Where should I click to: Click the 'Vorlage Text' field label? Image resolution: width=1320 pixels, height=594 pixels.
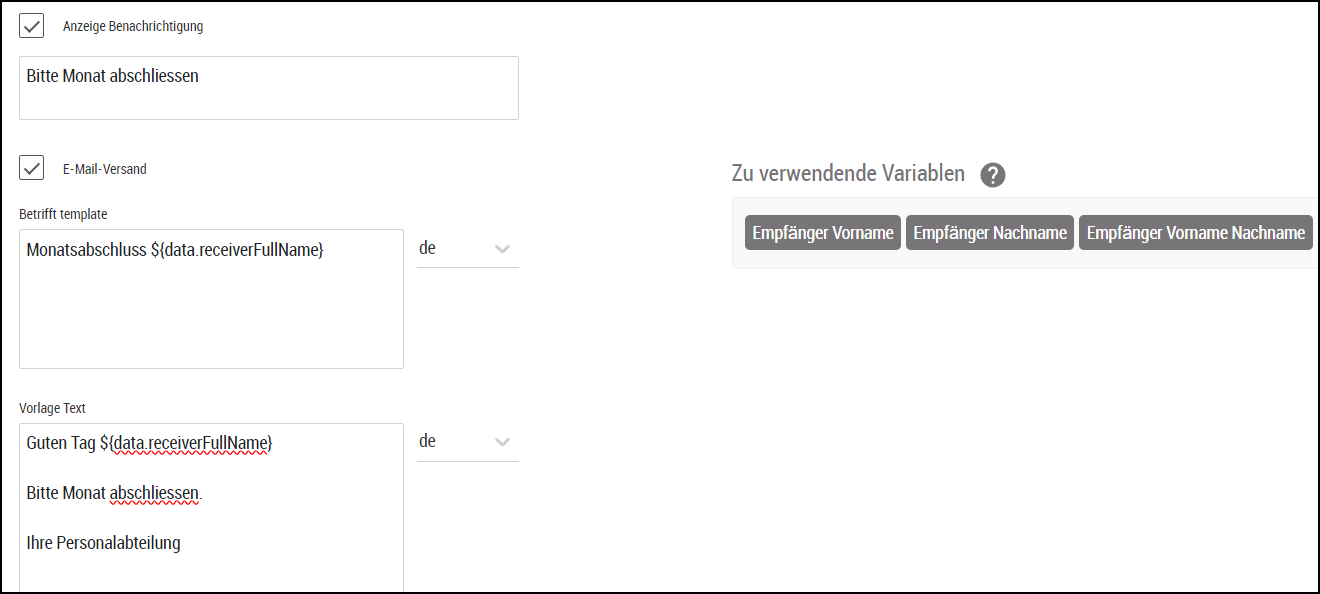click(x=53, y=408)
